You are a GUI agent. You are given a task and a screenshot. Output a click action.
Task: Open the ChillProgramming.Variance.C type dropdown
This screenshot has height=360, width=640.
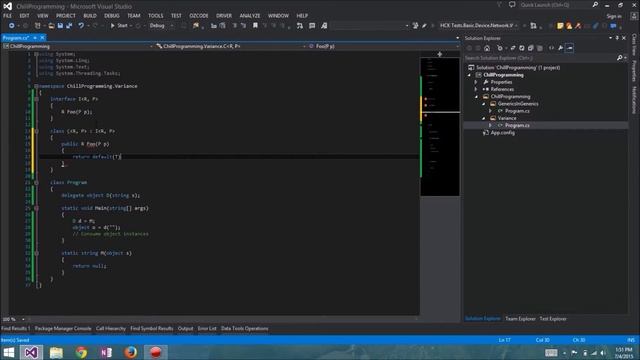coord(231,47)
